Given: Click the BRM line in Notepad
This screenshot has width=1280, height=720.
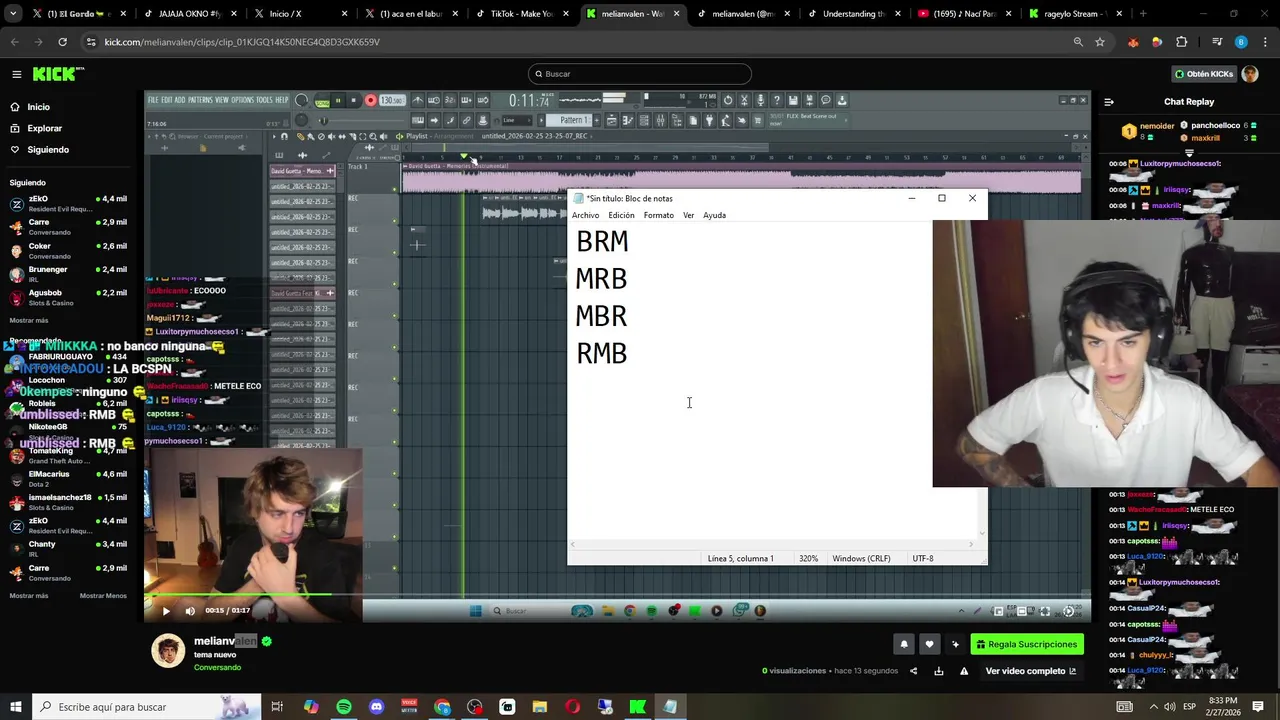Looking at the screenshot, I should [602, 241].
